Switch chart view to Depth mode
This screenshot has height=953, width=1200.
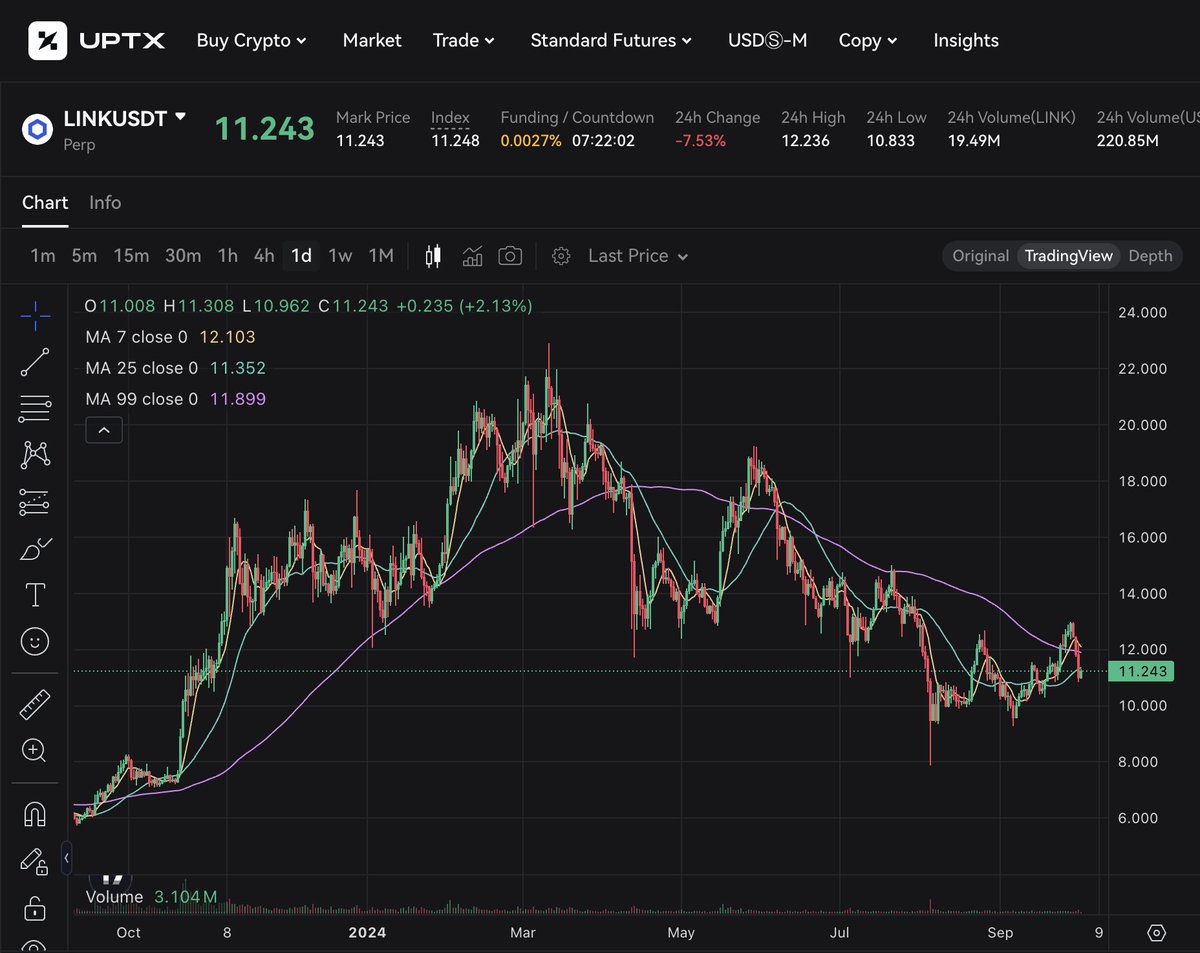tap(1150, 255)
